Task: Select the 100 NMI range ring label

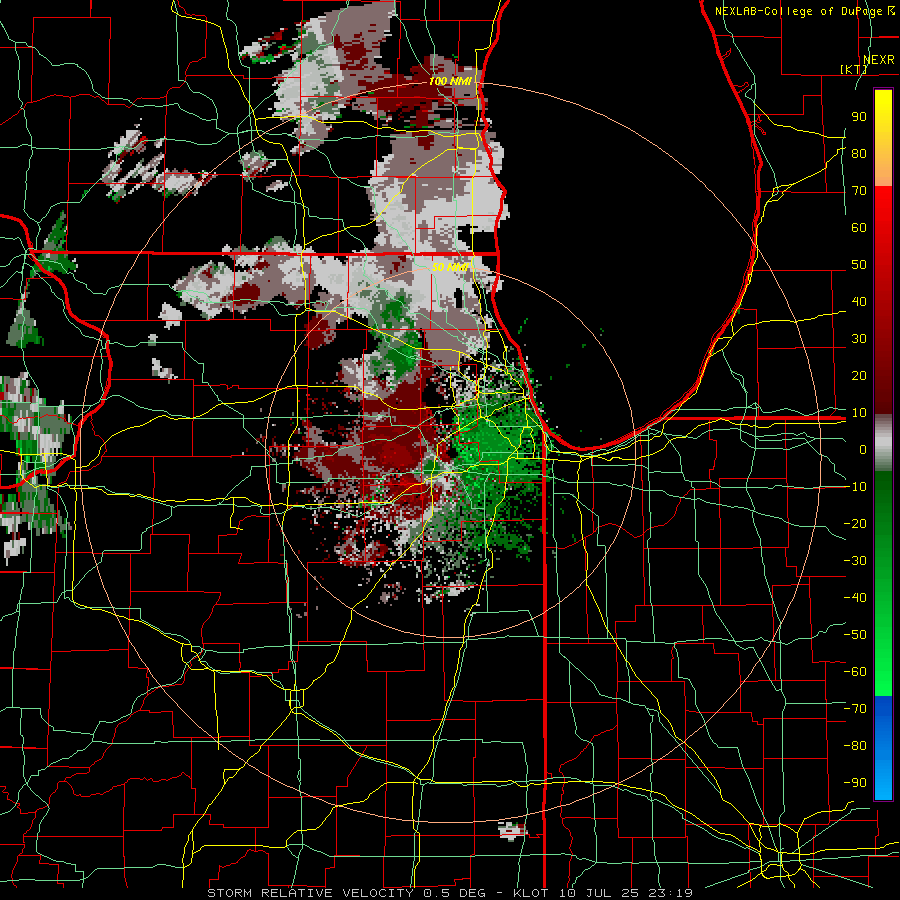Action: pos(450,82)
